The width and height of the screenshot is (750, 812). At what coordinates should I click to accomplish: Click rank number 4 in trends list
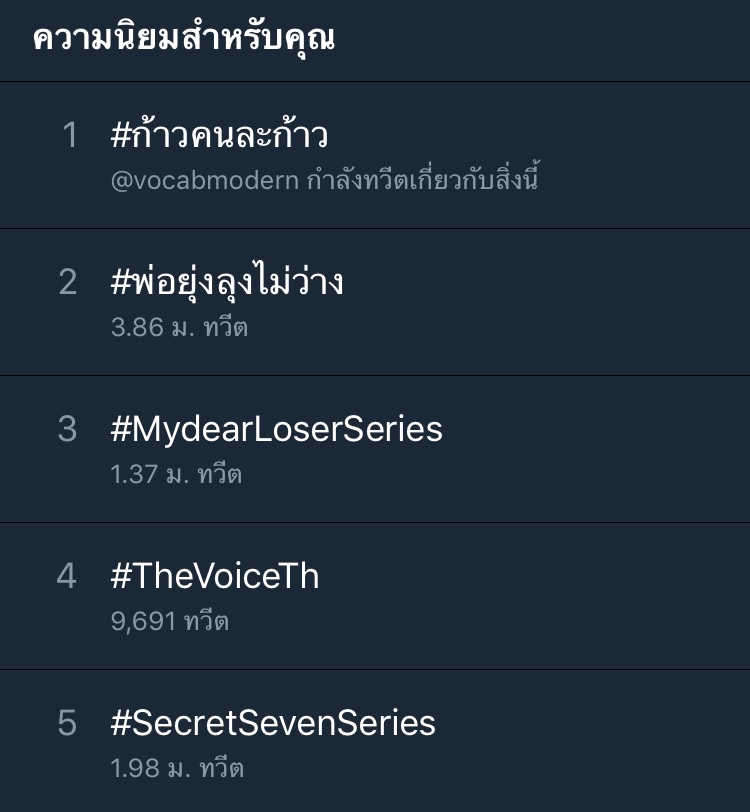(67, 576)
